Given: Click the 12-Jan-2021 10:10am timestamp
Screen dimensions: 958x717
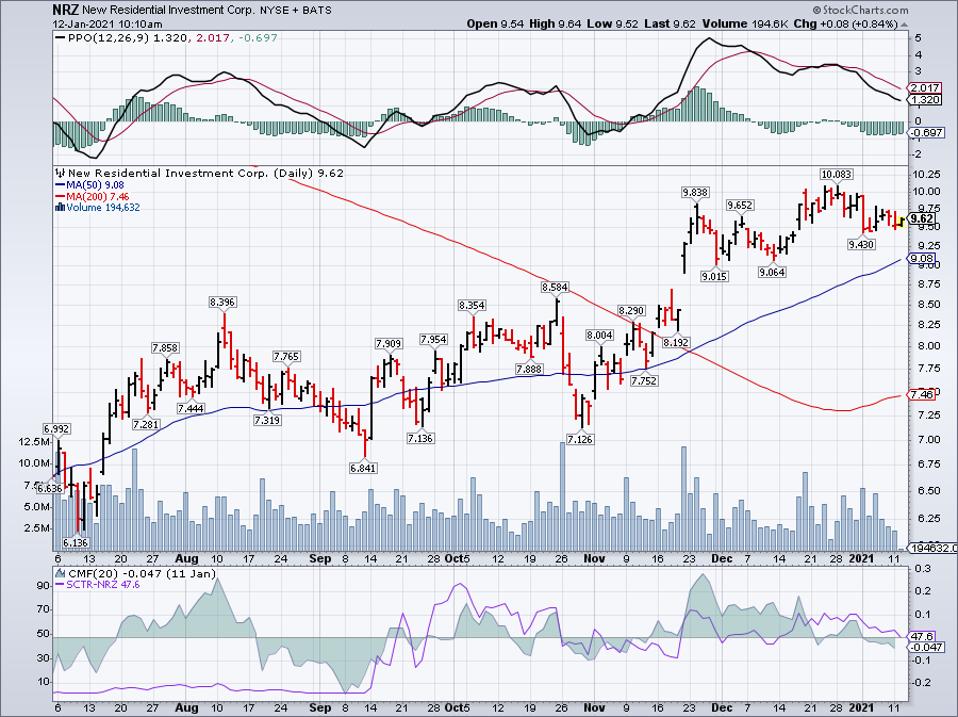Looking at the screenshot, I should [108, 24].
